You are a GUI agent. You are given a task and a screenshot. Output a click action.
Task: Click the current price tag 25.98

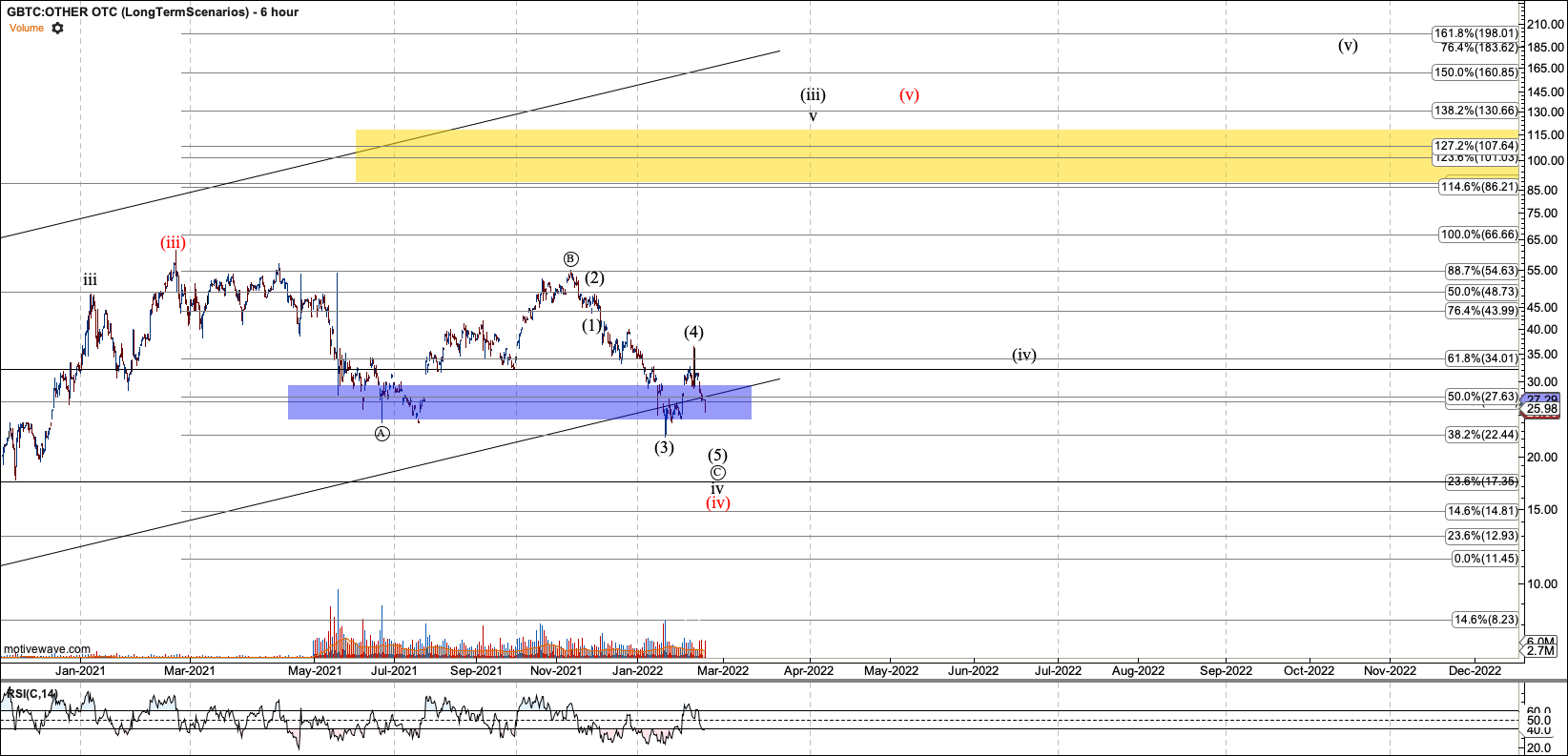[1542, 409]
